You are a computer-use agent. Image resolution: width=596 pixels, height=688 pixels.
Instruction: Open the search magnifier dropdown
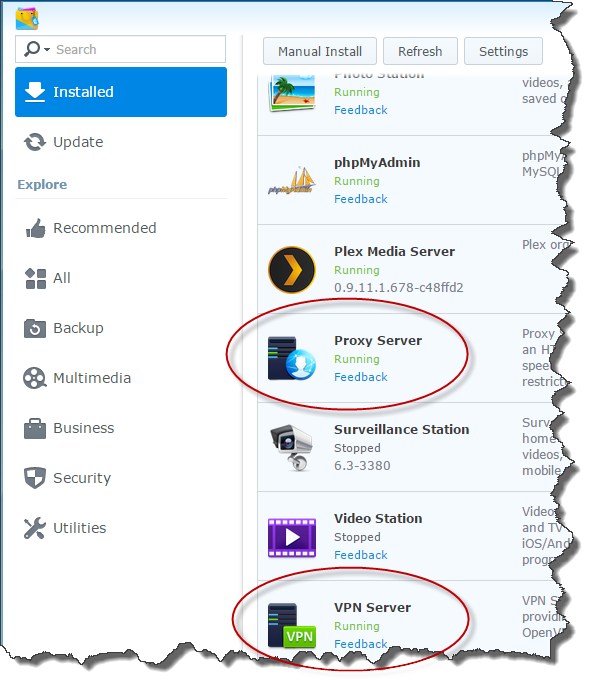[37, 49]
